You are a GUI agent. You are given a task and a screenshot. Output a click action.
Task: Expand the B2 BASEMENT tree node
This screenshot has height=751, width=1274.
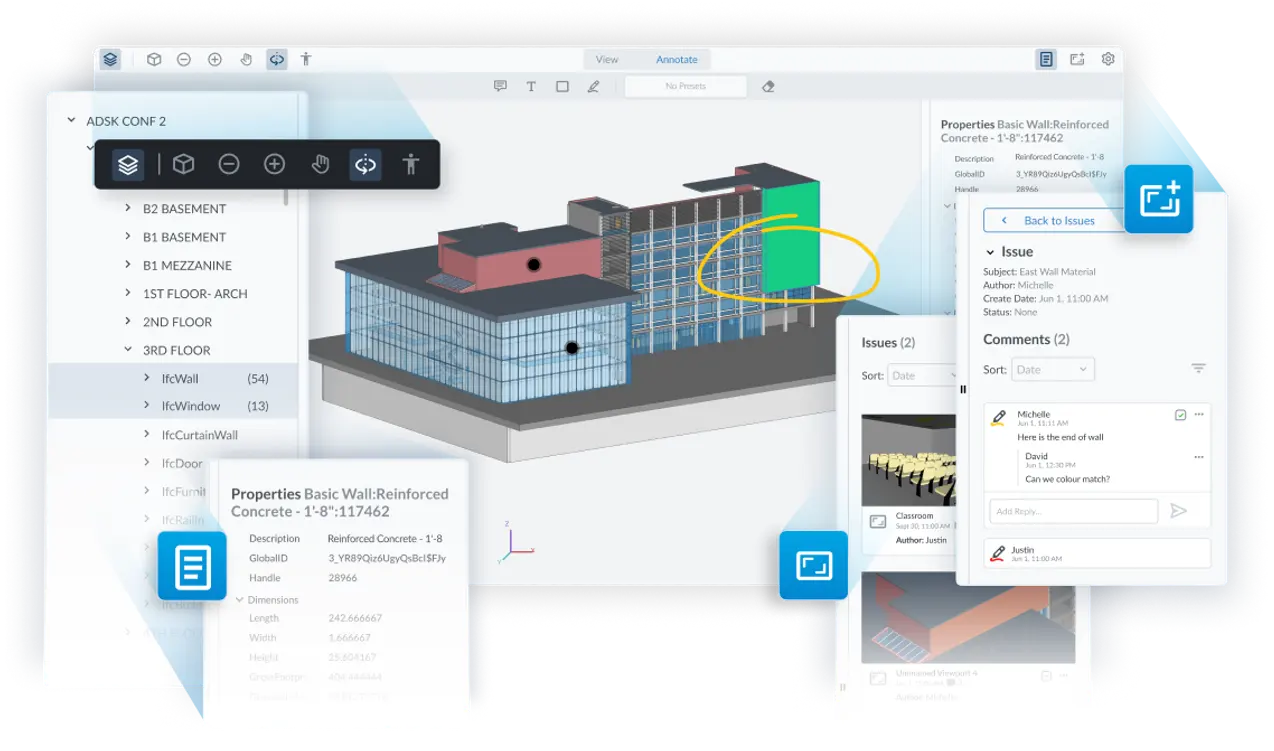point(128,208)
